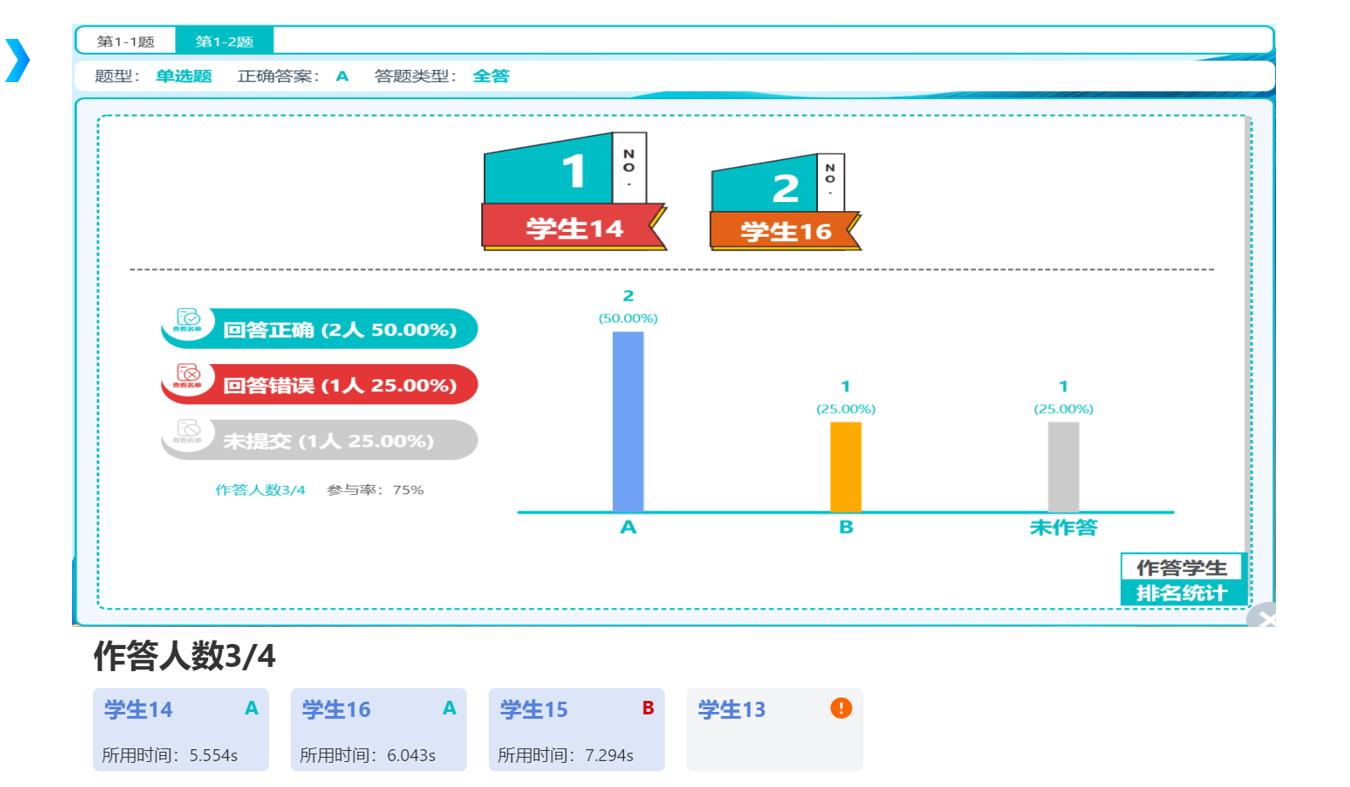Click the 回答错误 (1人 25.00%) button
The image size is (1350, 787).
(339, 385)
